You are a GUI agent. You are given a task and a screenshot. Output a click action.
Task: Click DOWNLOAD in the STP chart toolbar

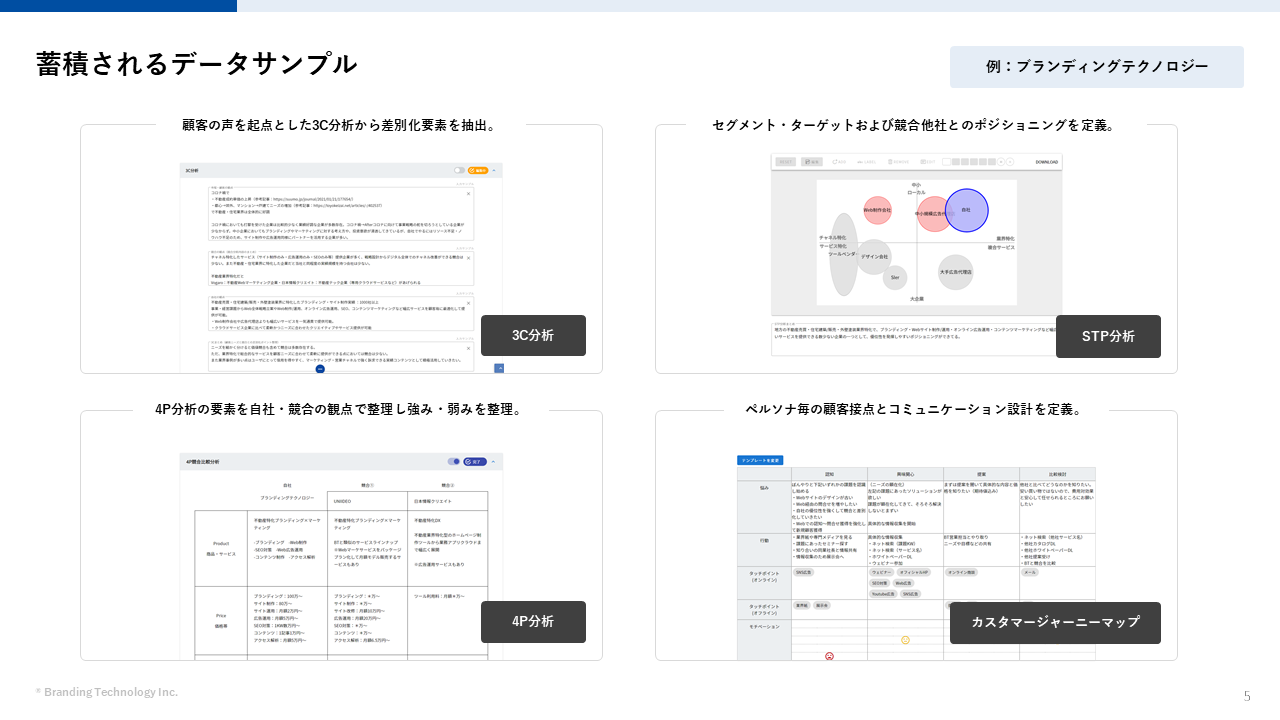[x=1046, y=161]
